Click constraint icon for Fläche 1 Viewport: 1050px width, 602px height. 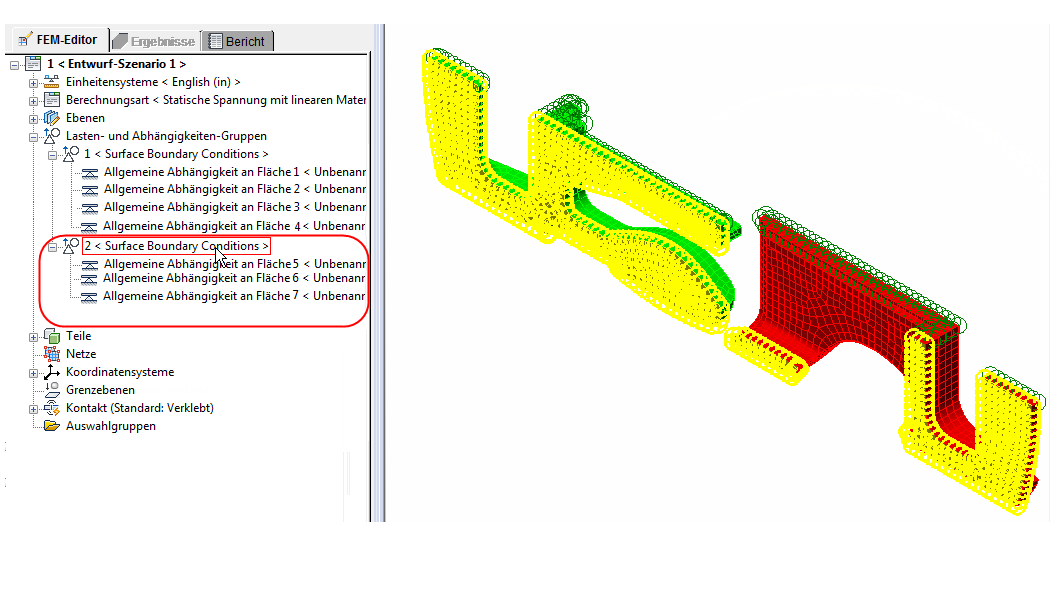coord(89,173)
